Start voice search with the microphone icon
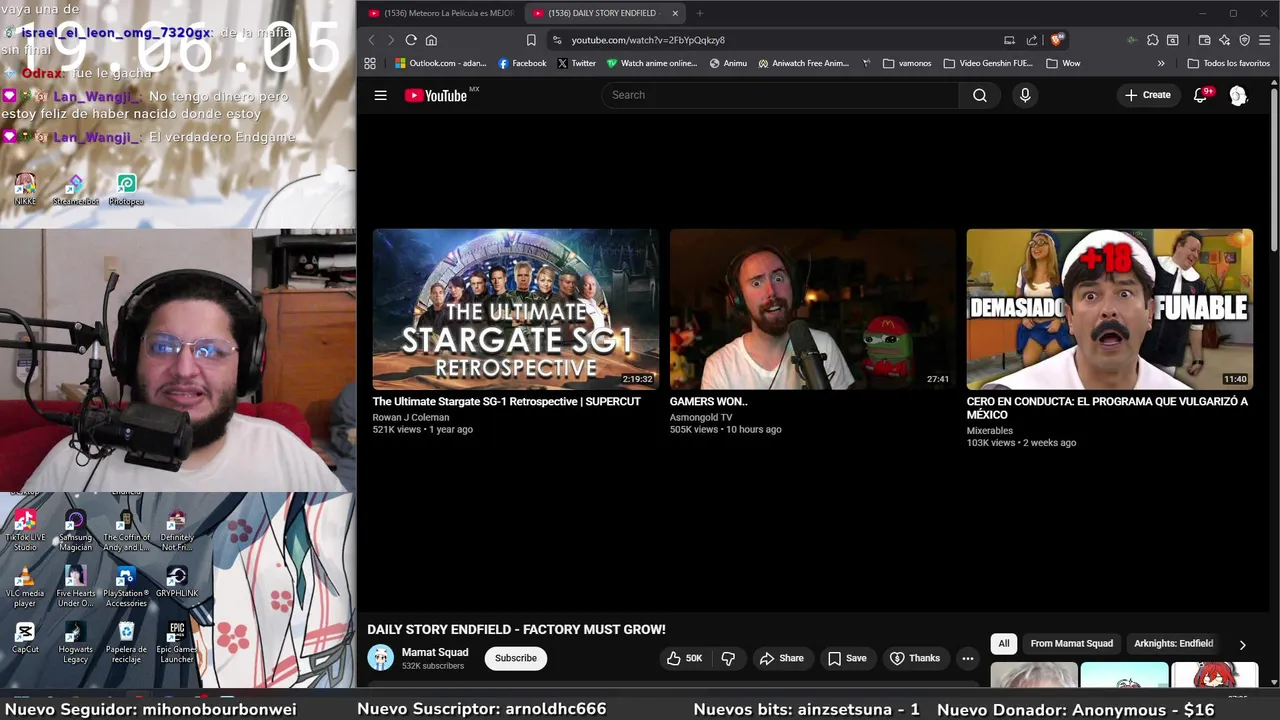Screen dimensions: 1280x720 tap(1024, 95)
